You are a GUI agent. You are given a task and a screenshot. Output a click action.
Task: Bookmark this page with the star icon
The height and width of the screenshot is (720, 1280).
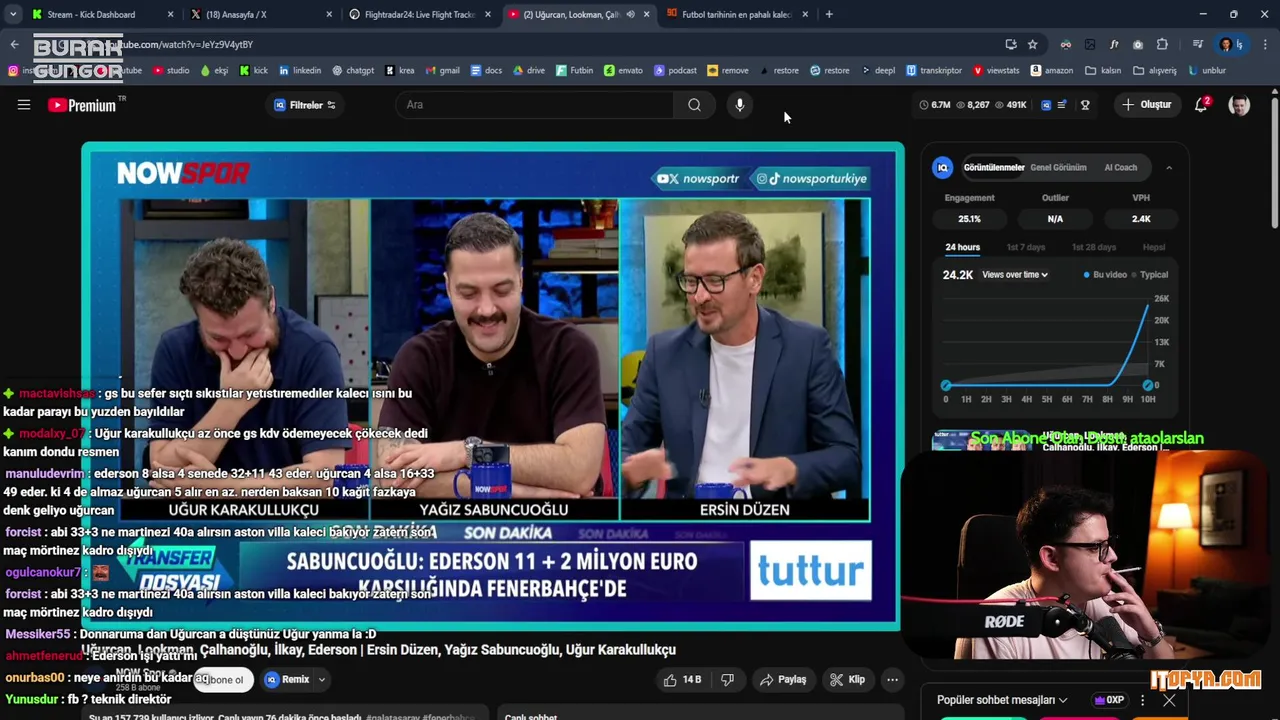[x=1033, y=44]
